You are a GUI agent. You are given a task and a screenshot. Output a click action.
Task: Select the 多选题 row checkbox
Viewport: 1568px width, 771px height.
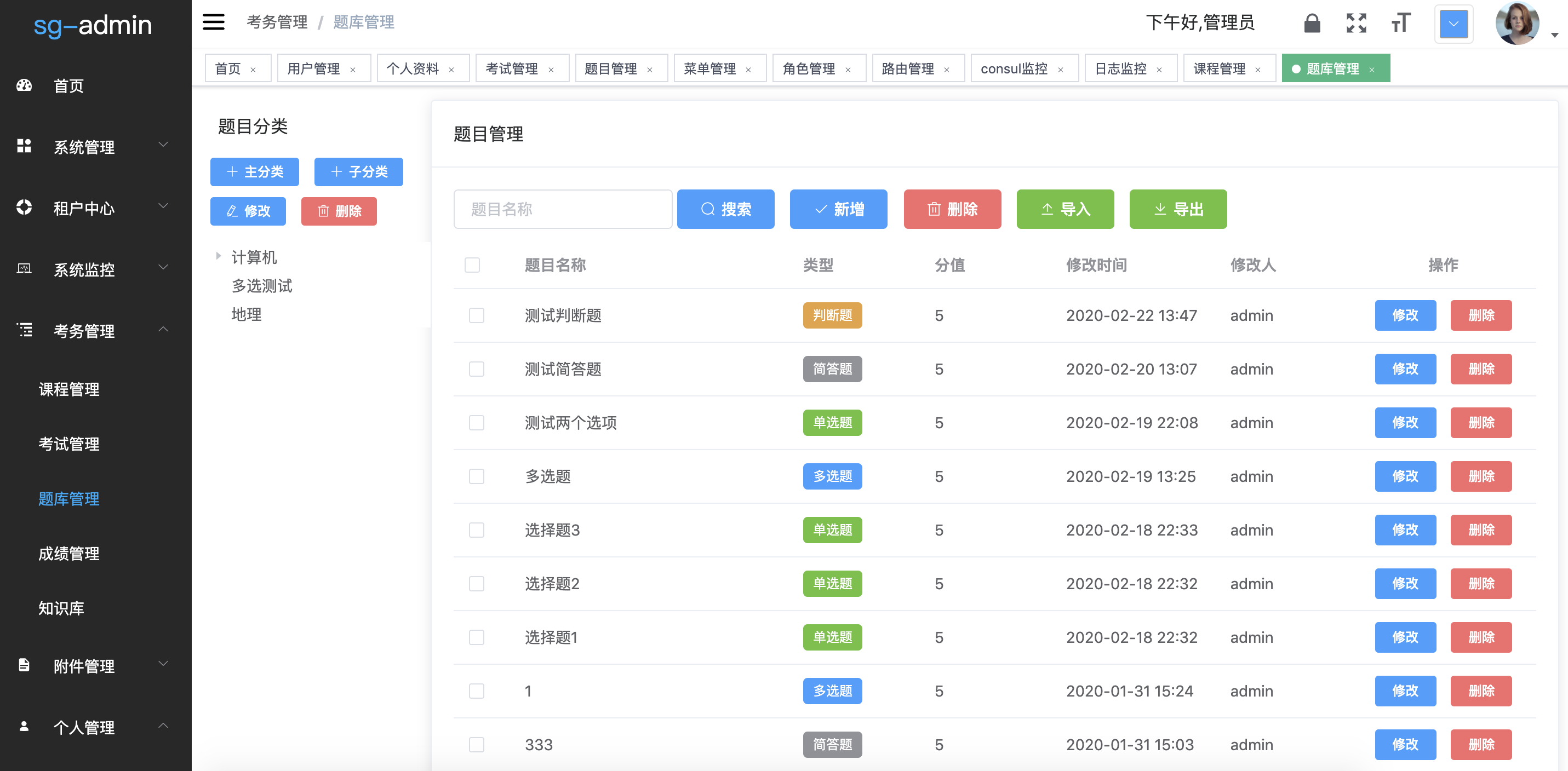tap(477, 476)
